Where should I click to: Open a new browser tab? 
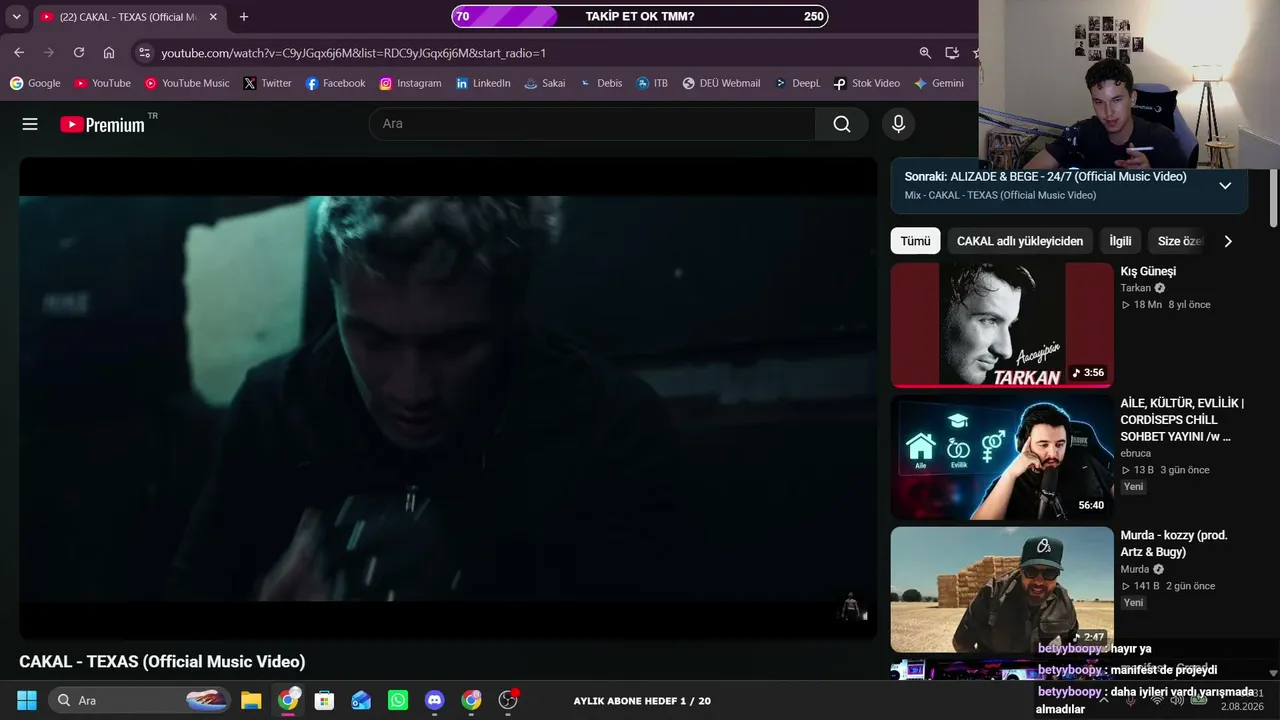pos(244,17)
